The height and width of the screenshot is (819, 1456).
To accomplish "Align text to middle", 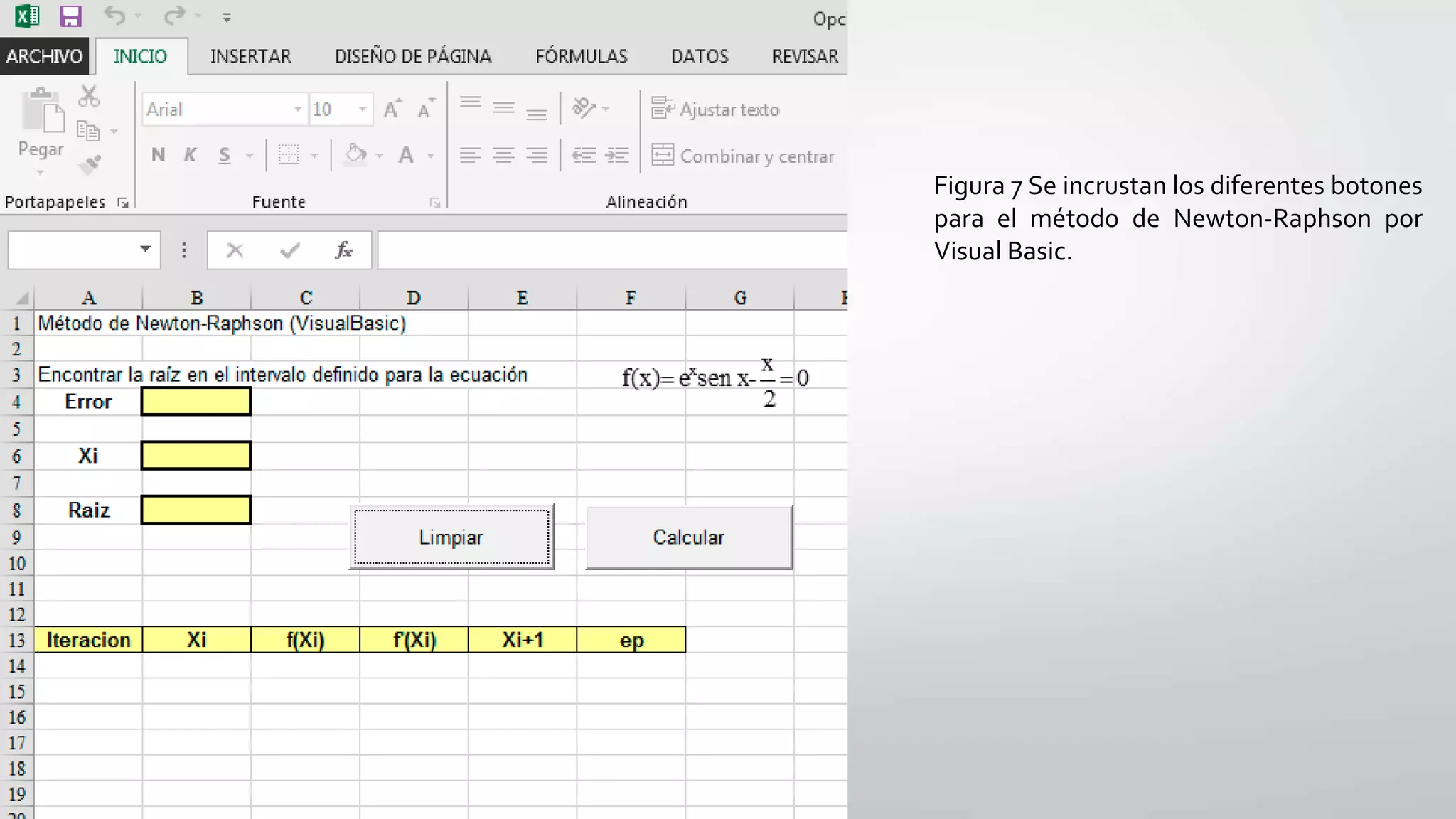I will pos(504,108).
